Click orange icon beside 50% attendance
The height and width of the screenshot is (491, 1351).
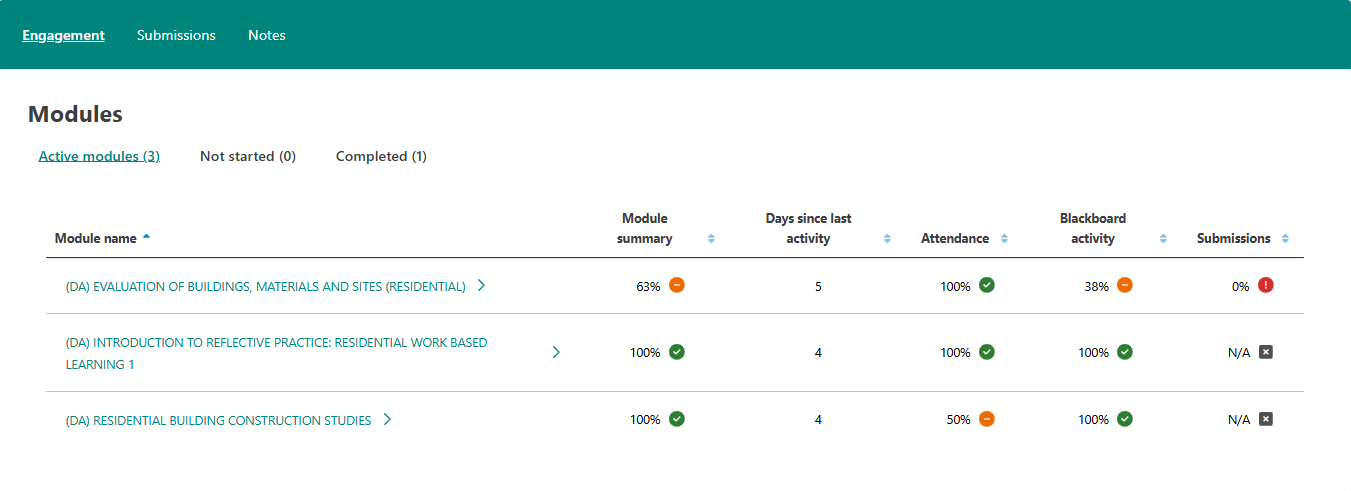point(987,419)
